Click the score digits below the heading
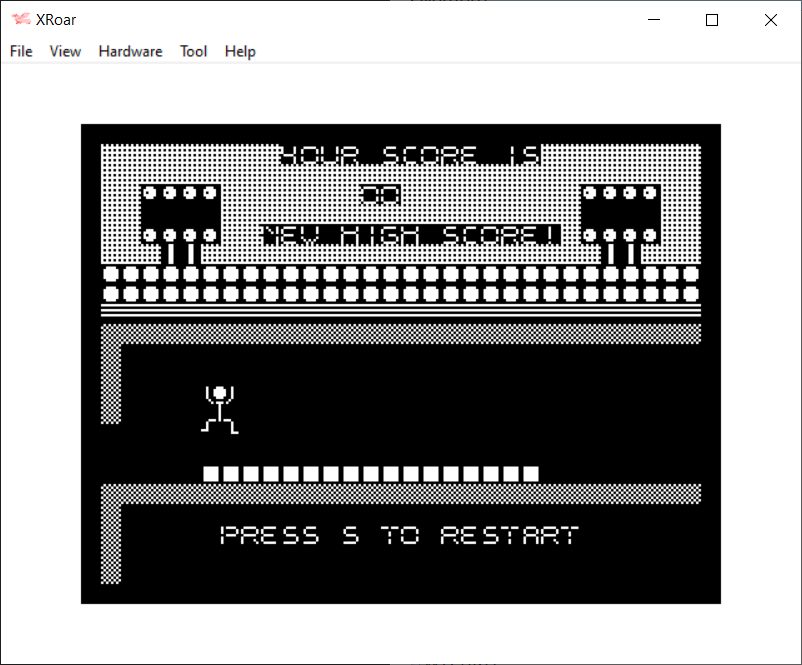The height and width of the screenshot is (665, 802). click(380, 195)
